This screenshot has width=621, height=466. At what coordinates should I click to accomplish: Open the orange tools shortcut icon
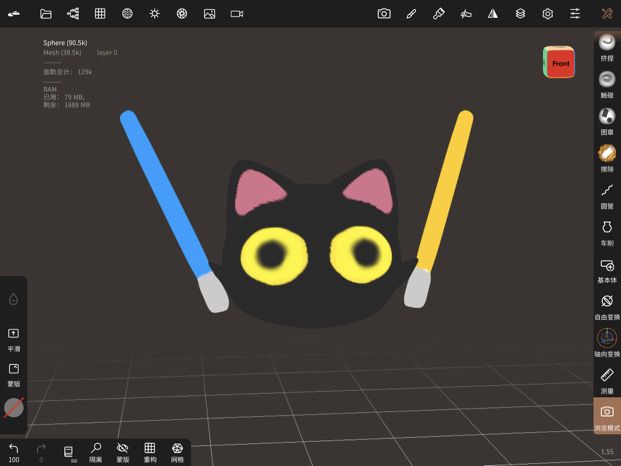[607, 14]
